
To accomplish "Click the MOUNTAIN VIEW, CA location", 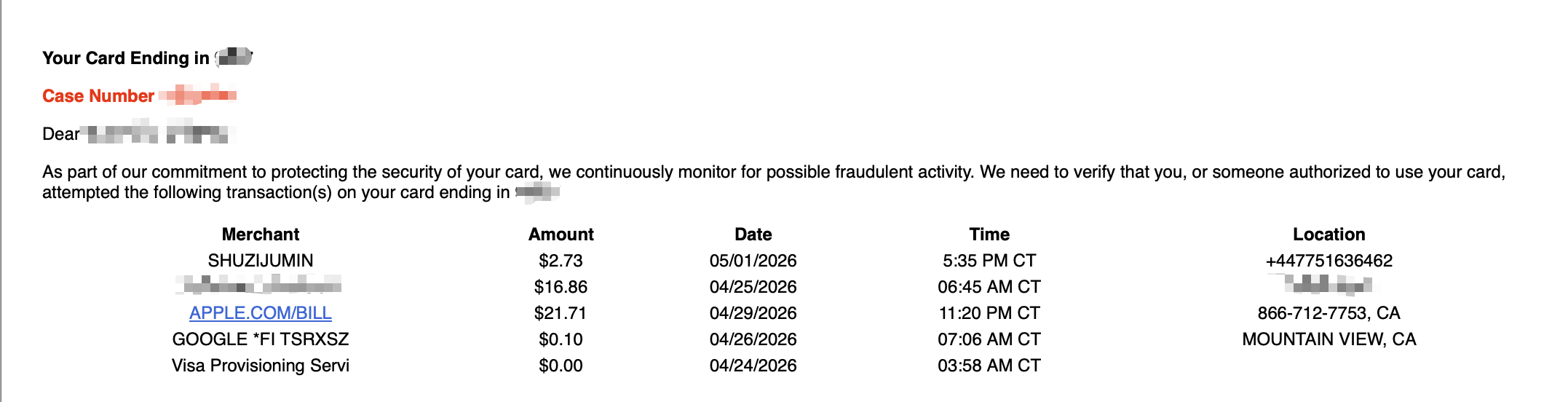I will coord(1329,339).
